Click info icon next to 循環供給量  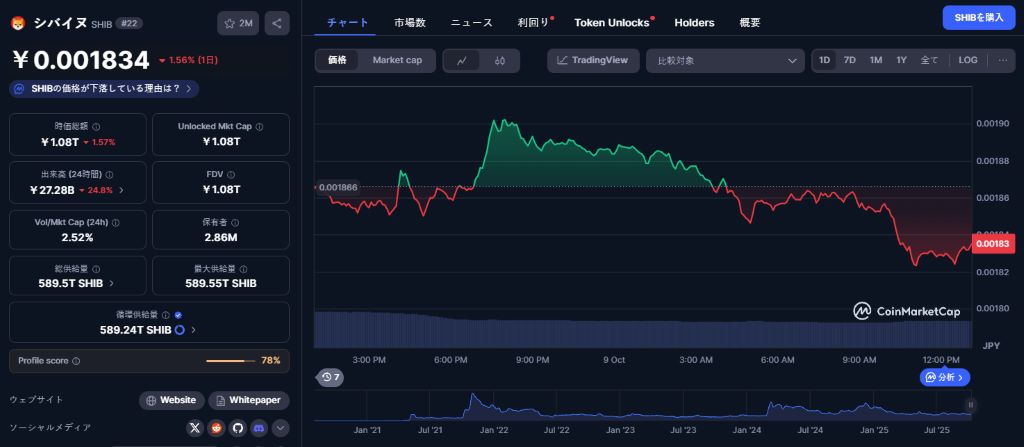[165, 315]
